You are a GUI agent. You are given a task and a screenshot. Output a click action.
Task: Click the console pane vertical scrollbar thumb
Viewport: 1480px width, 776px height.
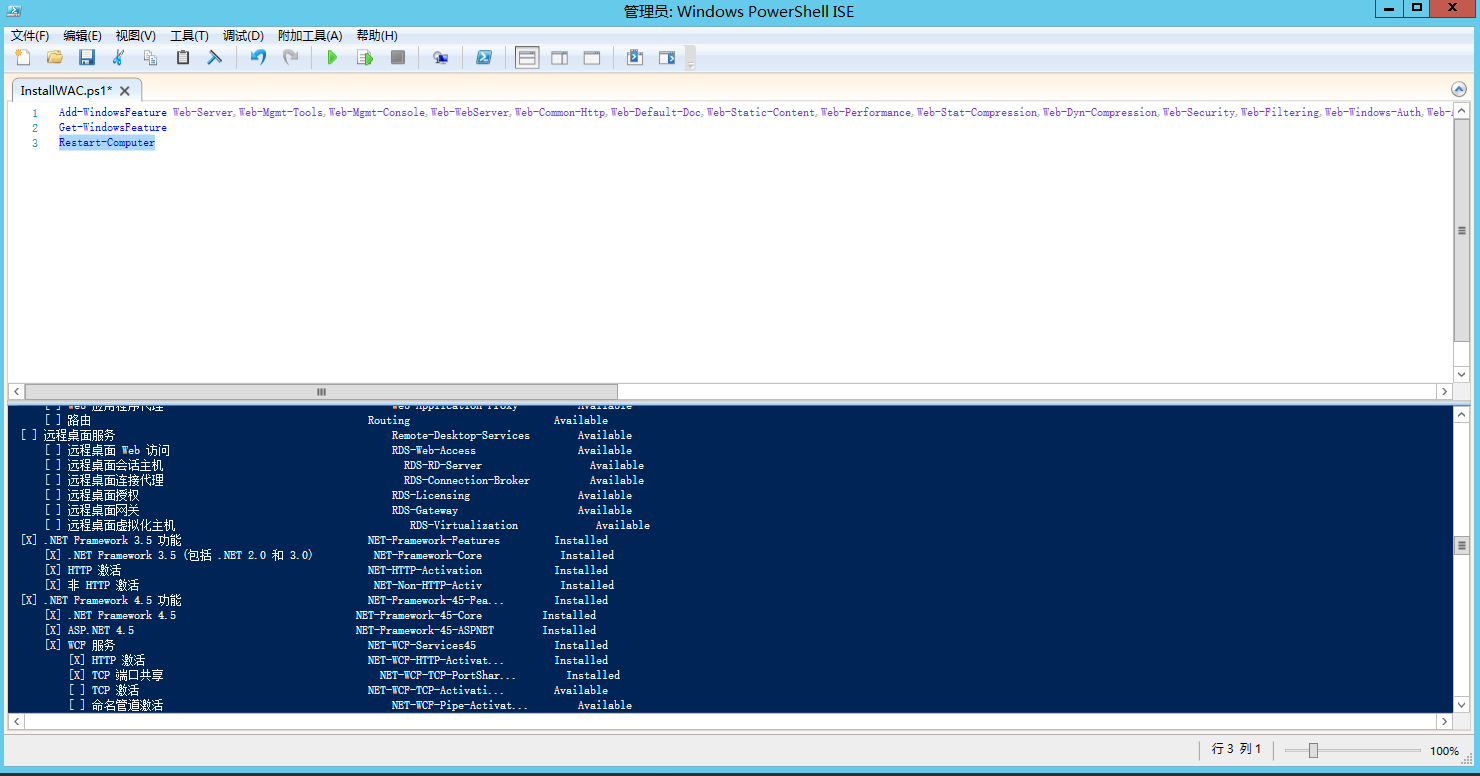(1462, 546)
